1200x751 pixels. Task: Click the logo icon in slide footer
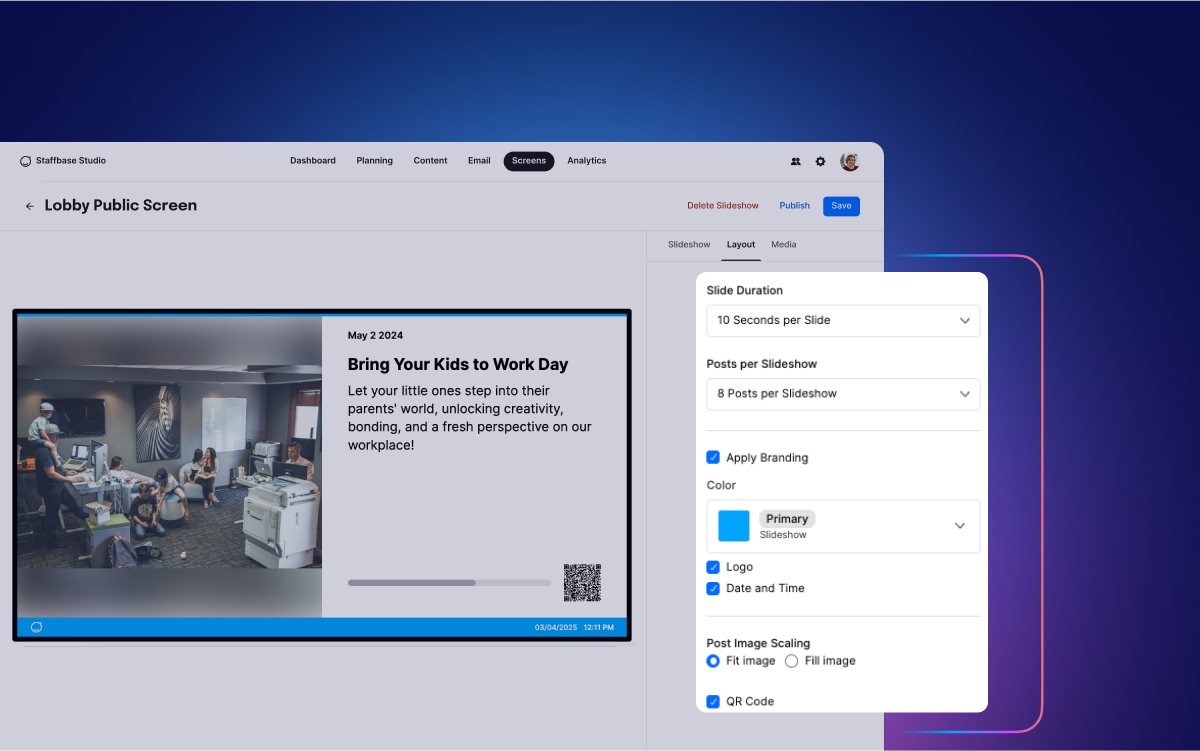pyautogui.click(x=36, y=627)
